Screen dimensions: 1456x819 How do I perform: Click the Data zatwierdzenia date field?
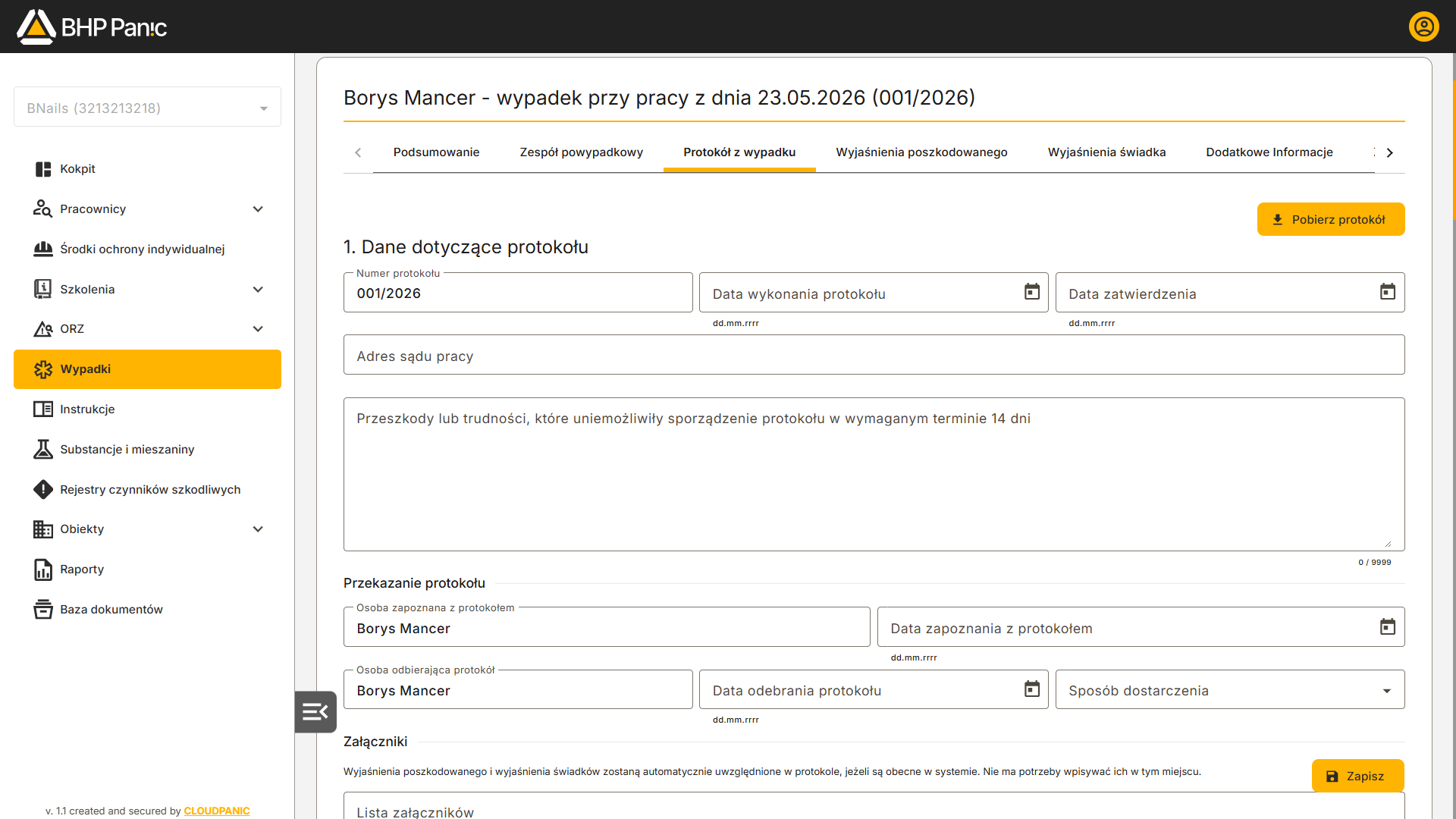pyautogui.click(x=1229, y=293)
